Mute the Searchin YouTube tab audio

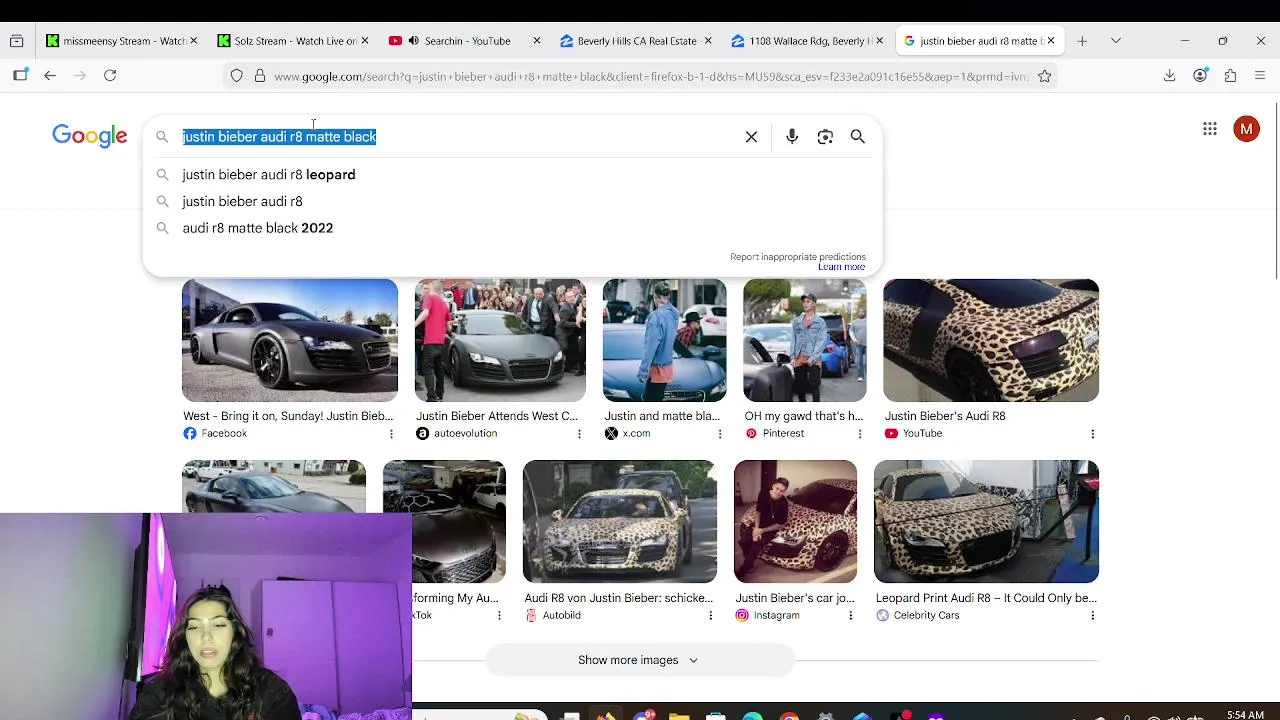tap(413, 41)
